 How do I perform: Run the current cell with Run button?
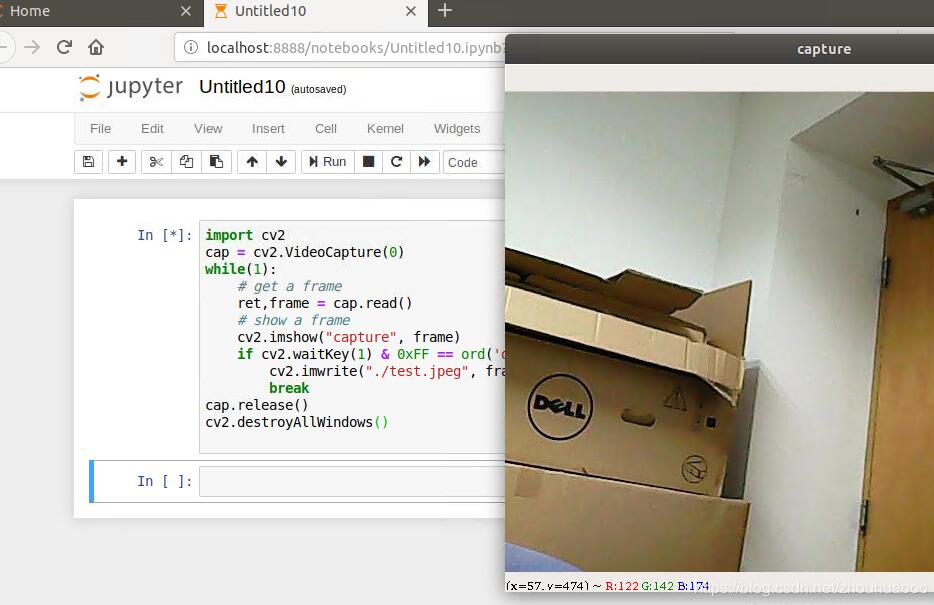tap(327, 161)
